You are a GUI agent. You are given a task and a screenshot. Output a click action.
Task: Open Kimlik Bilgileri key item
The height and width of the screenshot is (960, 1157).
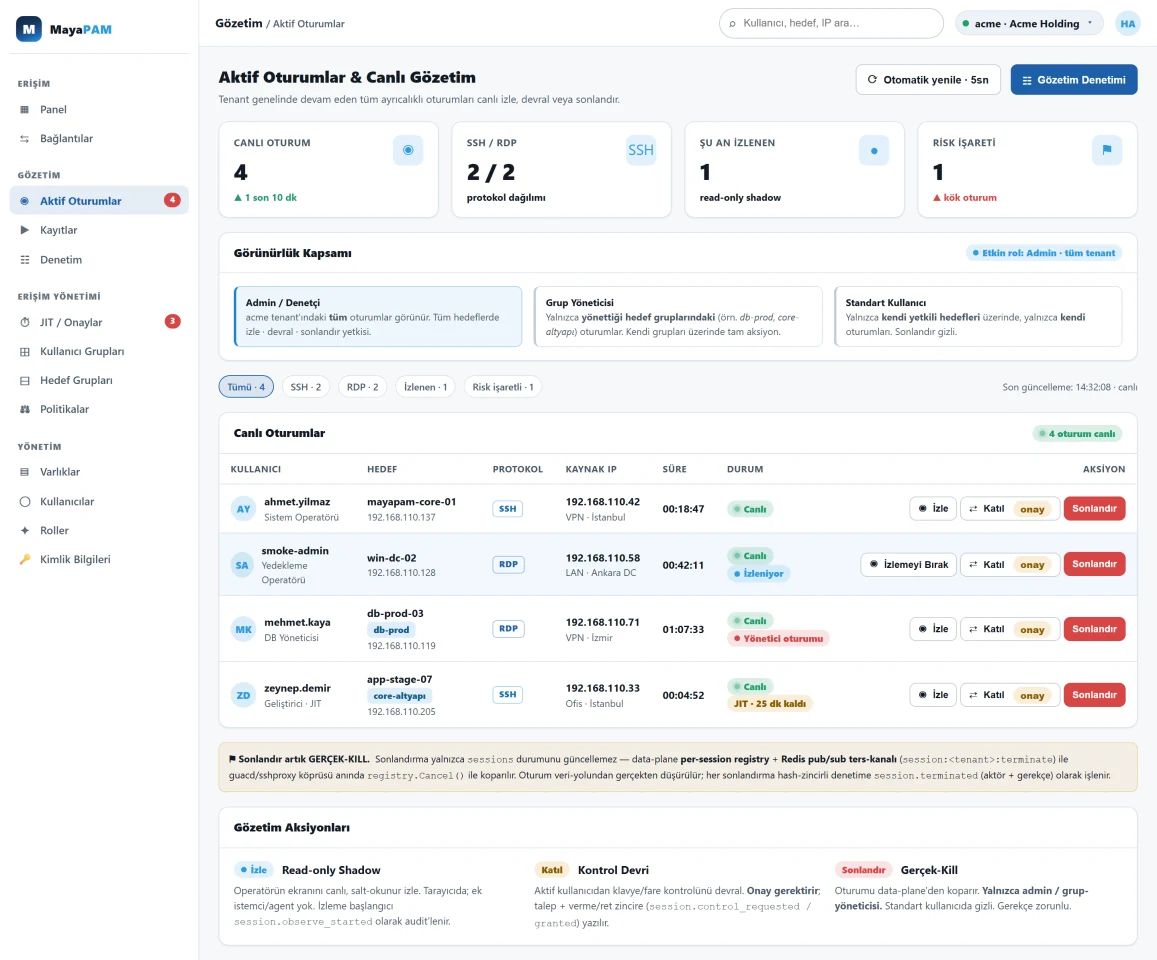point(99,559)
